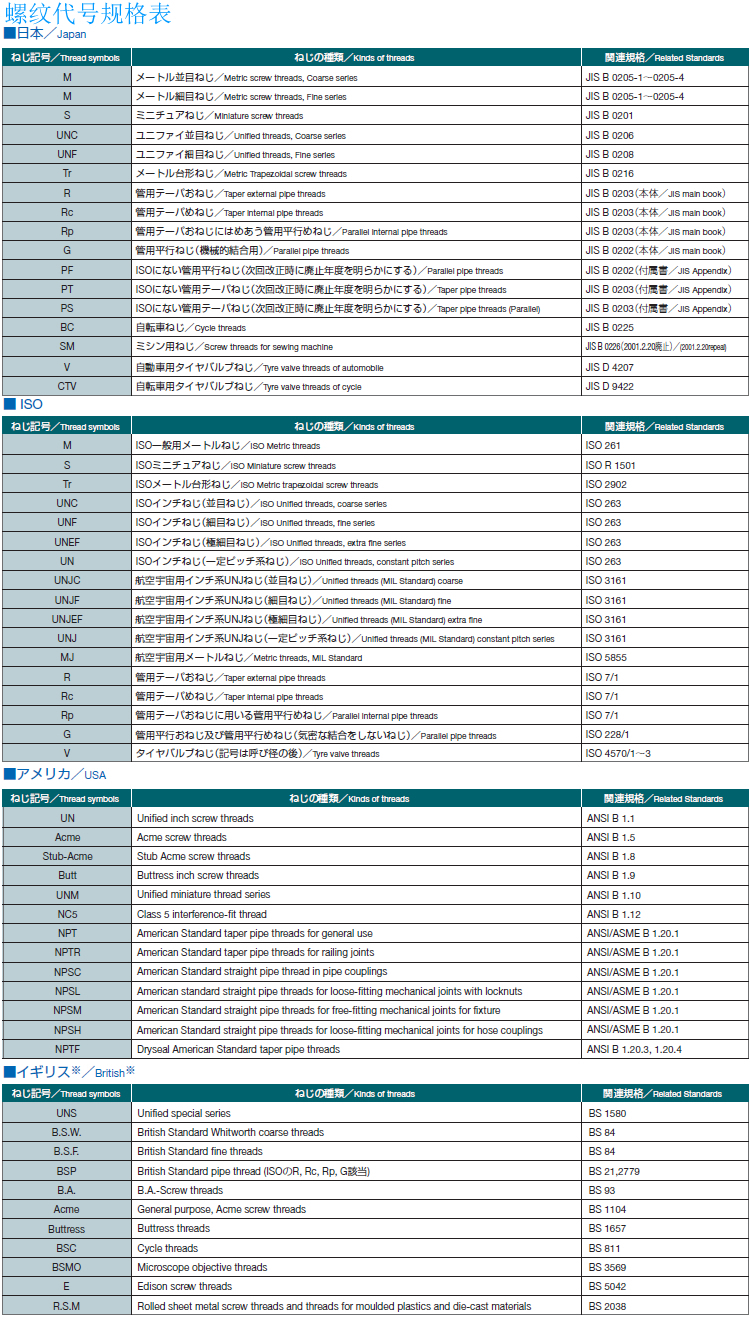Viewport: 750px width, 1341px height.
Task: Click the 'JIS B 0225' cell
Action: (665, 328)
